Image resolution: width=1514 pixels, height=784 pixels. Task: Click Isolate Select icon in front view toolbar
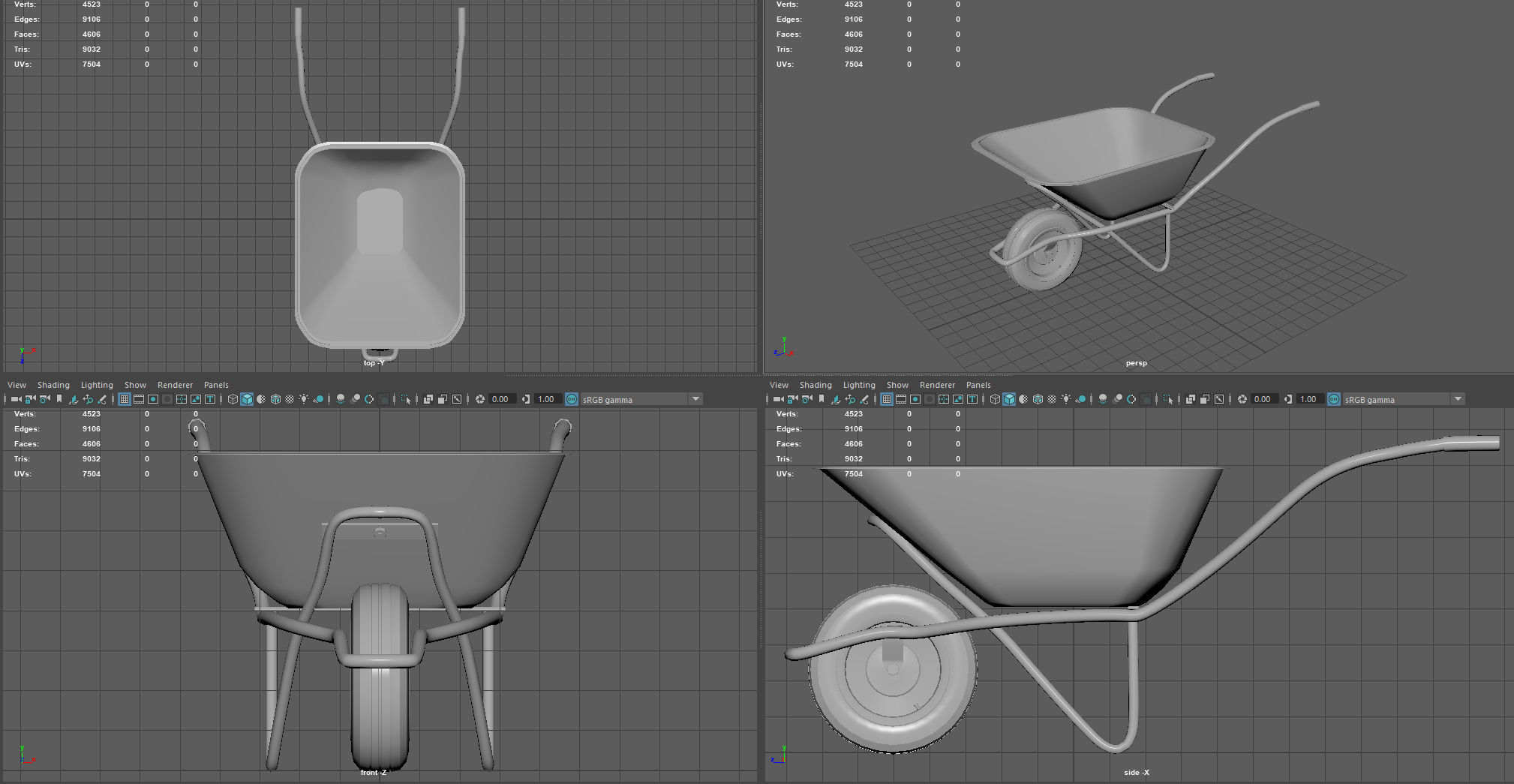tap(406, 399)
